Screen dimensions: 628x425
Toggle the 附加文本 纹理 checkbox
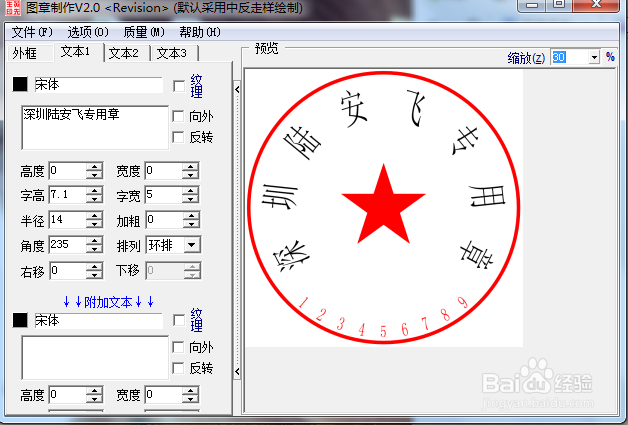(x=179, y=320)
